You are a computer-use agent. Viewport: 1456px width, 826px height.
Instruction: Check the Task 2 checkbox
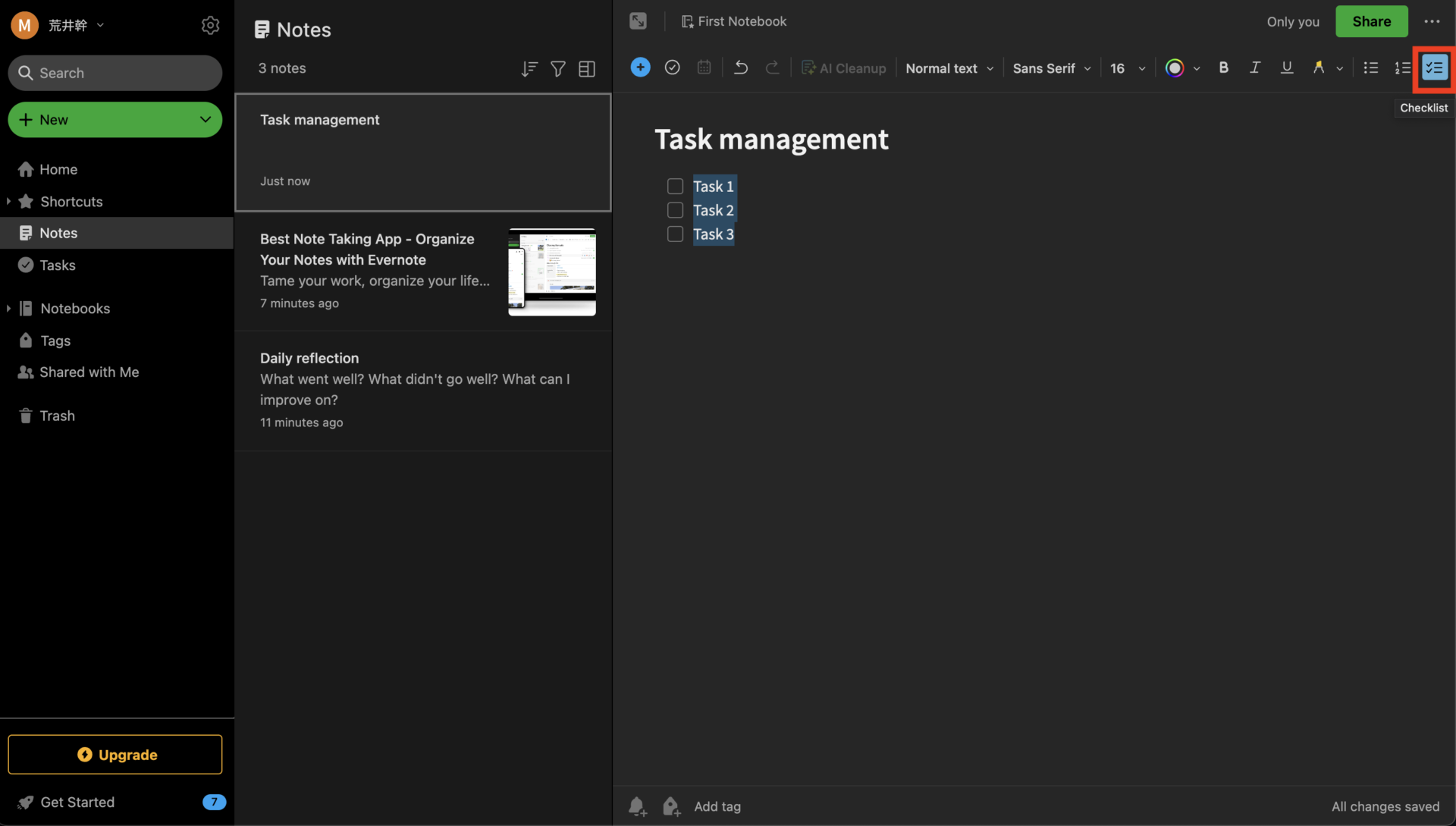tap(674, 210)
